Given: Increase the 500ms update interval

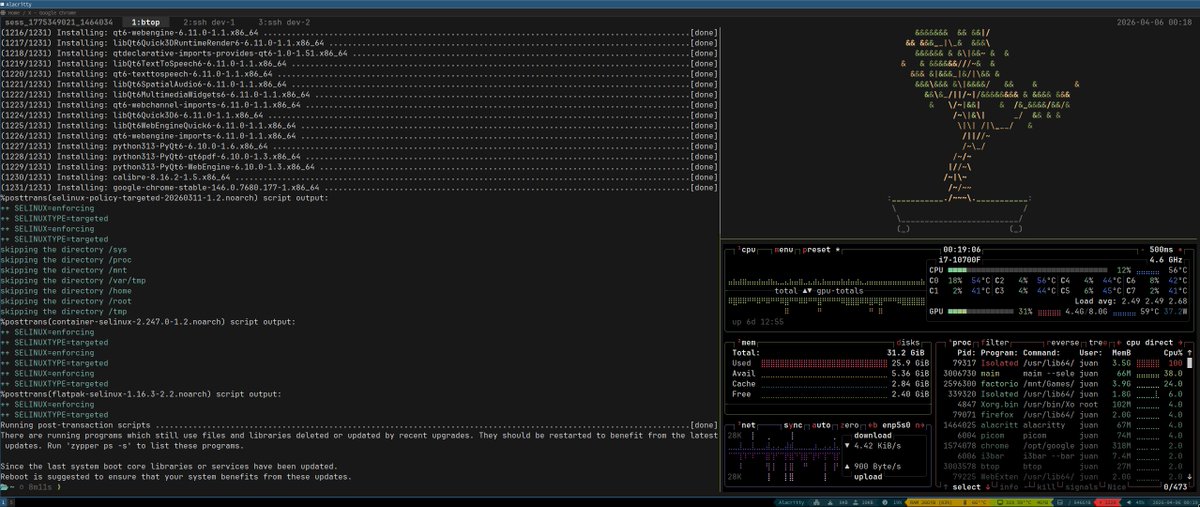Looking at the screenshot, I should click(x=1180, y=250).
